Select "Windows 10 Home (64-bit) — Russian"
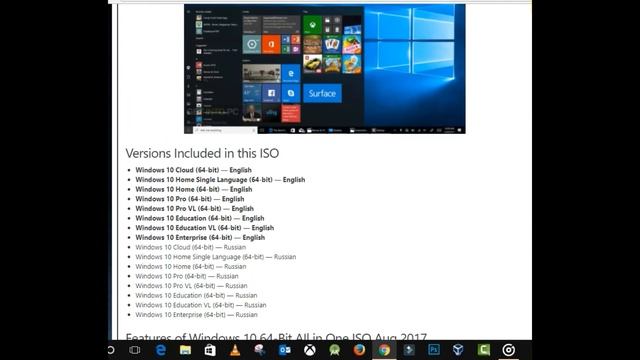Image resolution: width=640 pixels, height=360 pixels. [x=191, y=267]
